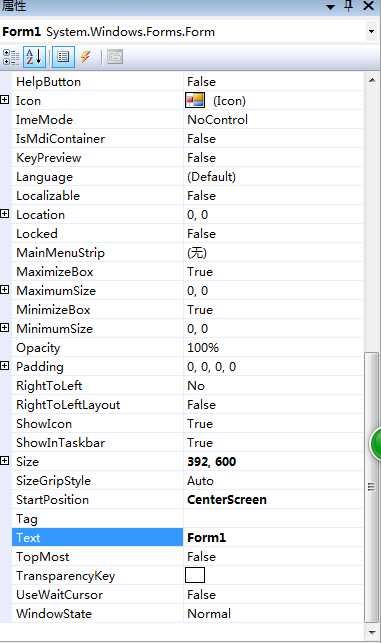Screen dimensions: 381x643
Task: Click the vertical scrollbar thumb
Action: click(372, 487)
